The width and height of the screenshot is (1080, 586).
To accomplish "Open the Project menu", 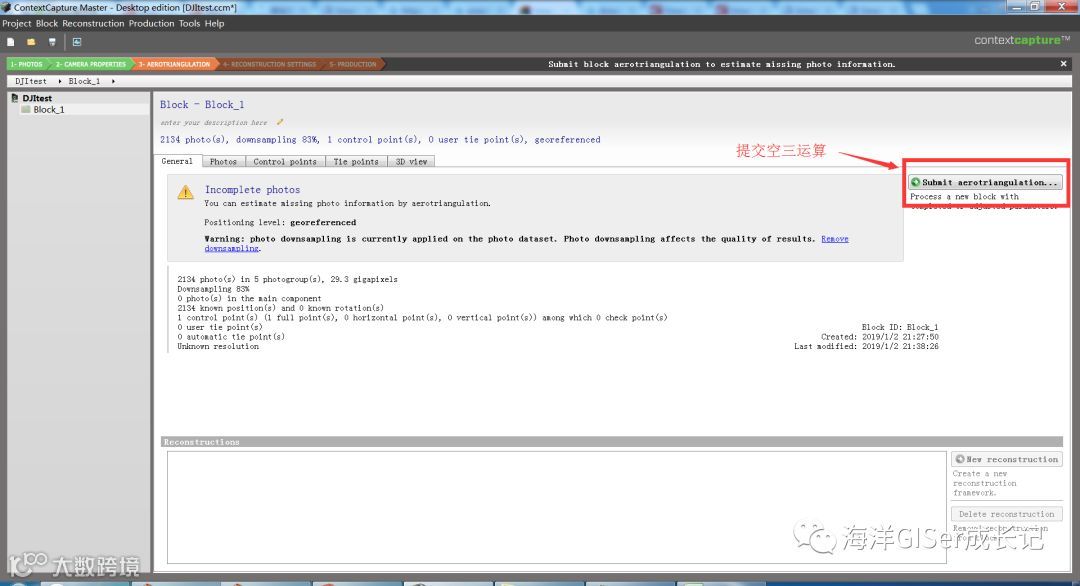I will coord(17,23).
